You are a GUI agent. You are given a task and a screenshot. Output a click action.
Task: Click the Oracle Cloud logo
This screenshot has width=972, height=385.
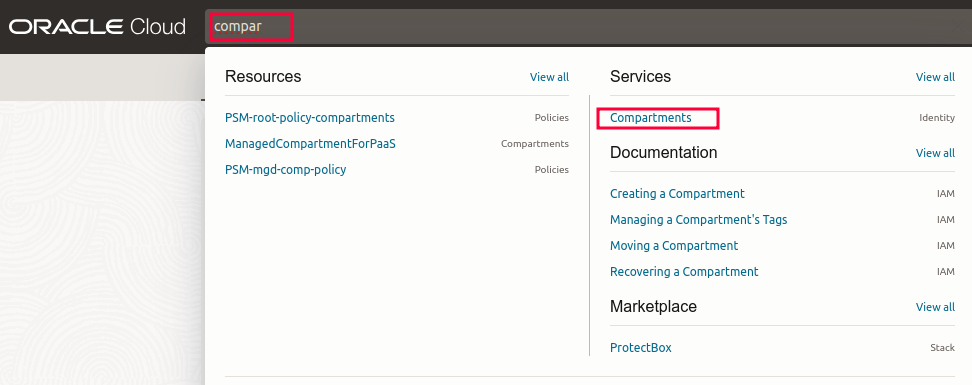[x=97, y=27]
